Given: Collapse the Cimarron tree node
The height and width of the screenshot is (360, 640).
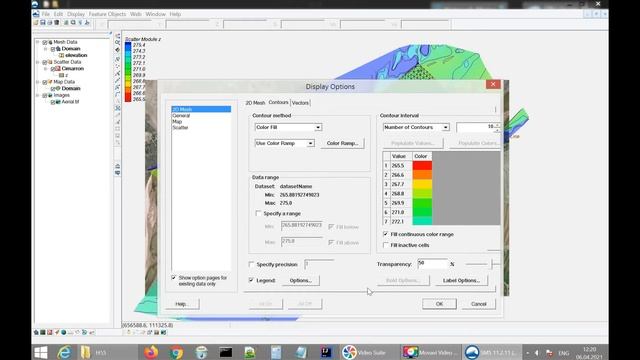Looking at the screenshot, I should tap(46, 69).
